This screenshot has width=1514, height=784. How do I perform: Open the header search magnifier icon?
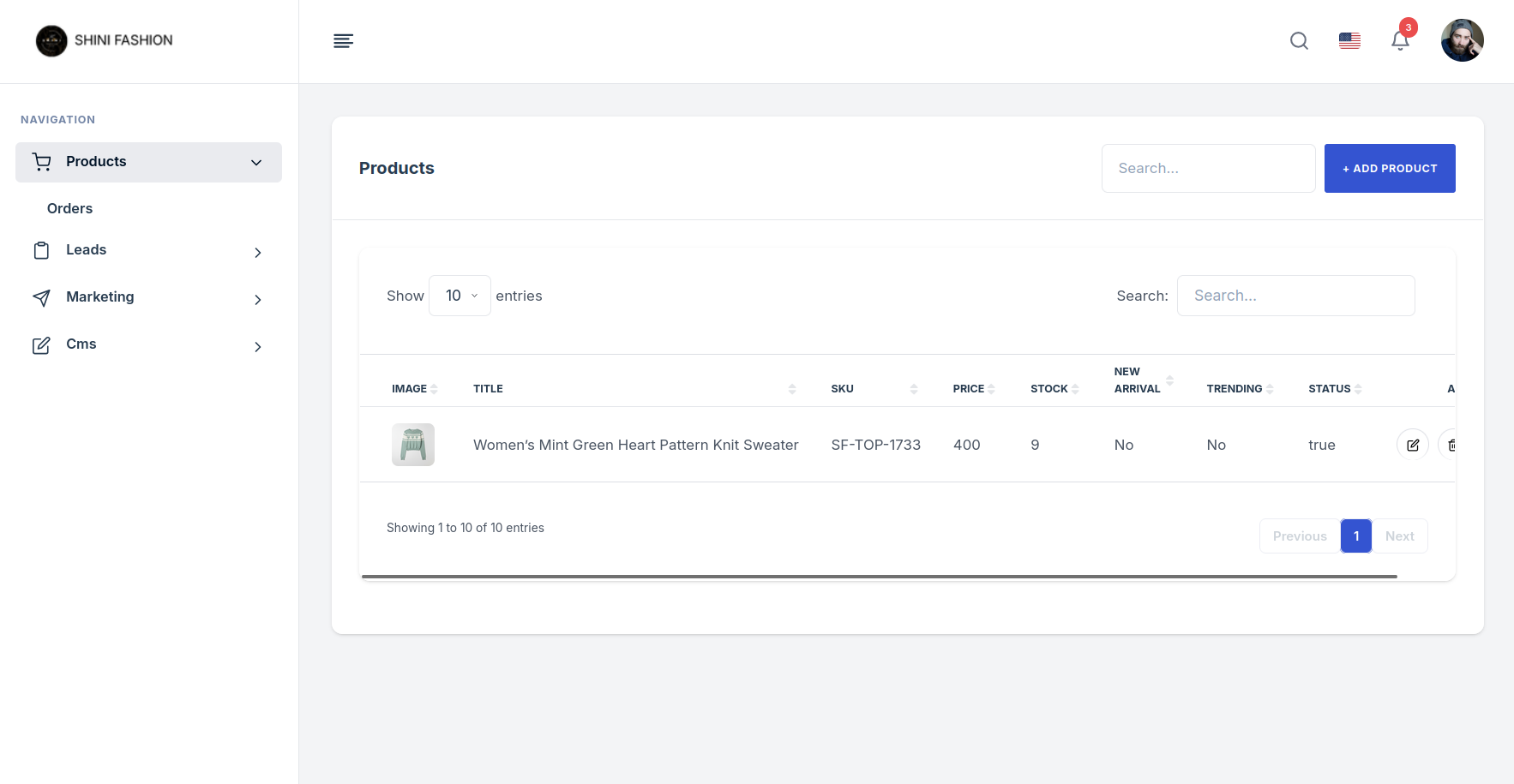[1299, 41]
